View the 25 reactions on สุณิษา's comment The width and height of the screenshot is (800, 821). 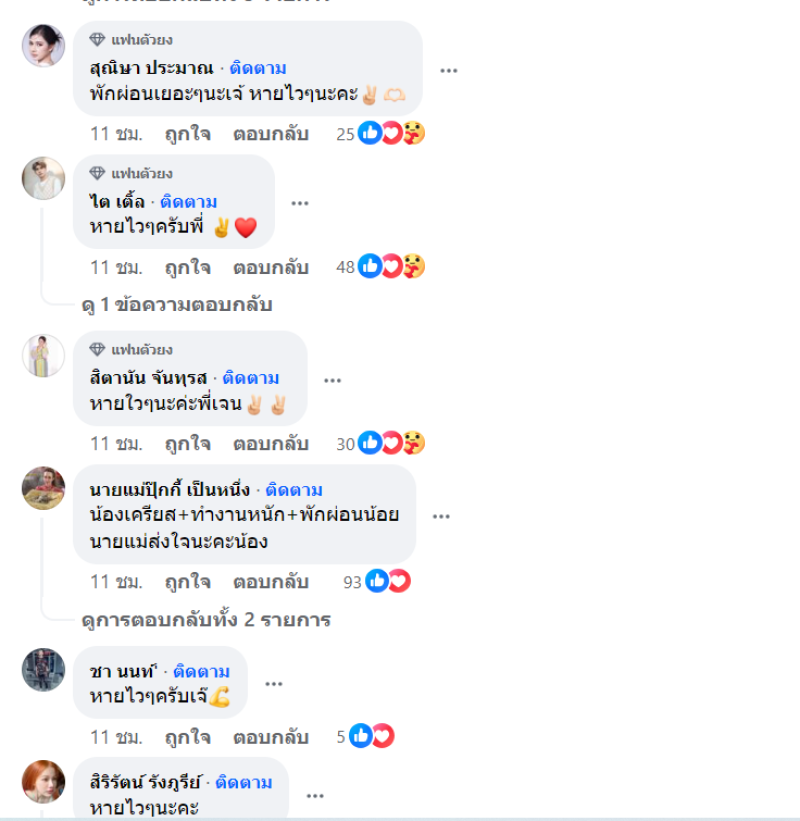pyautogui.click(x=381, y=134)
